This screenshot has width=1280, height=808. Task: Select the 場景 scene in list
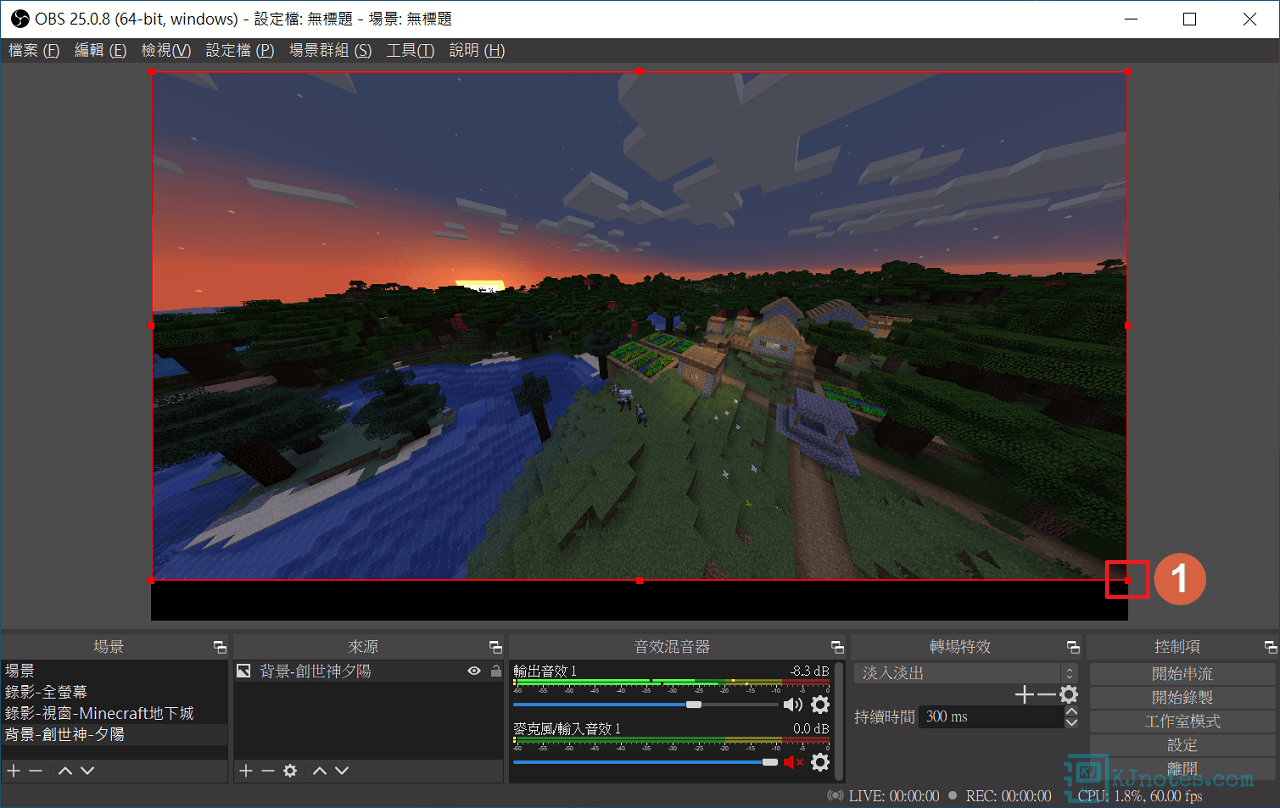pyautogui.click(x=114, y=671)
